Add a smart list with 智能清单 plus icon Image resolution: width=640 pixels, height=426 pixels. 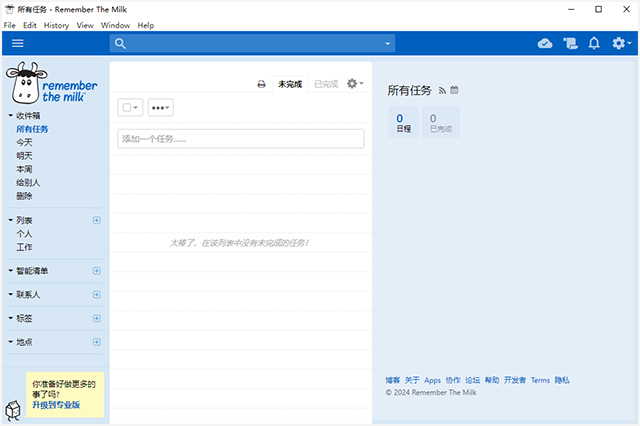coord(97,271)
